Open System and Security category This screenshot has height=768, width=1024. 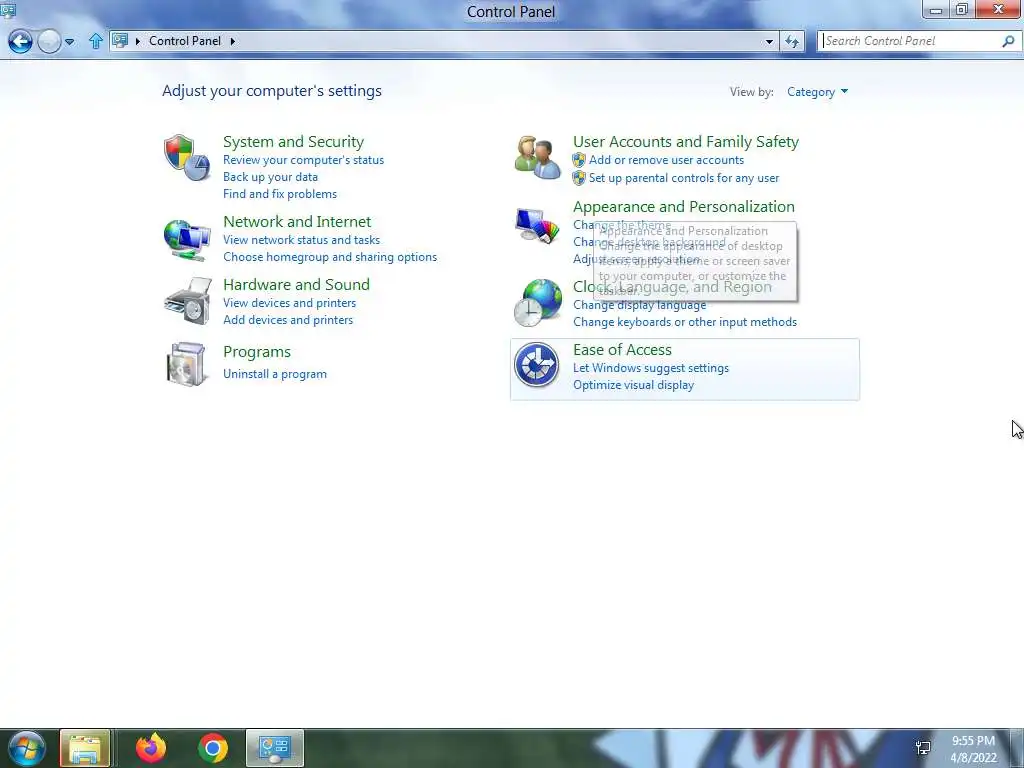[293, 142]
